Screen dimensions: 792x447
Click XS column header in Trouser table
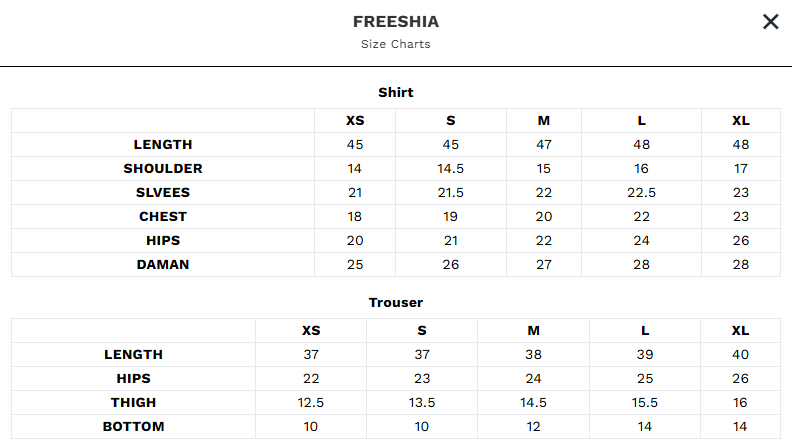[x=311, y=331]
